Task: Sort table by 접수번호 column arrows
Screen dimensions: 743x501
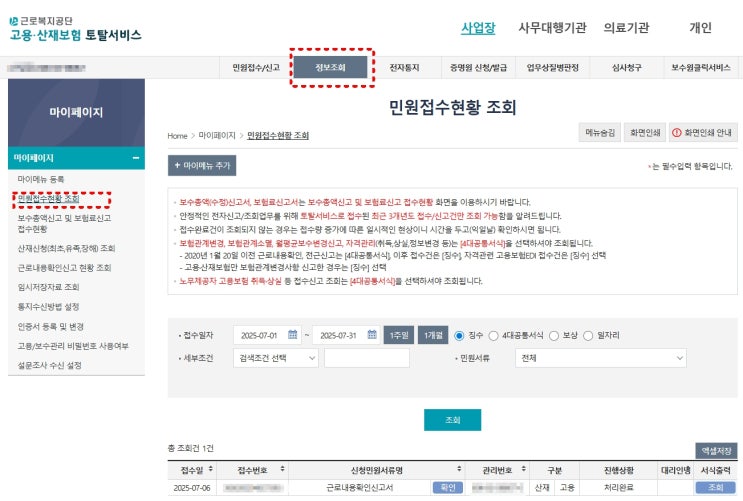Action: click(x=282, y=469)
